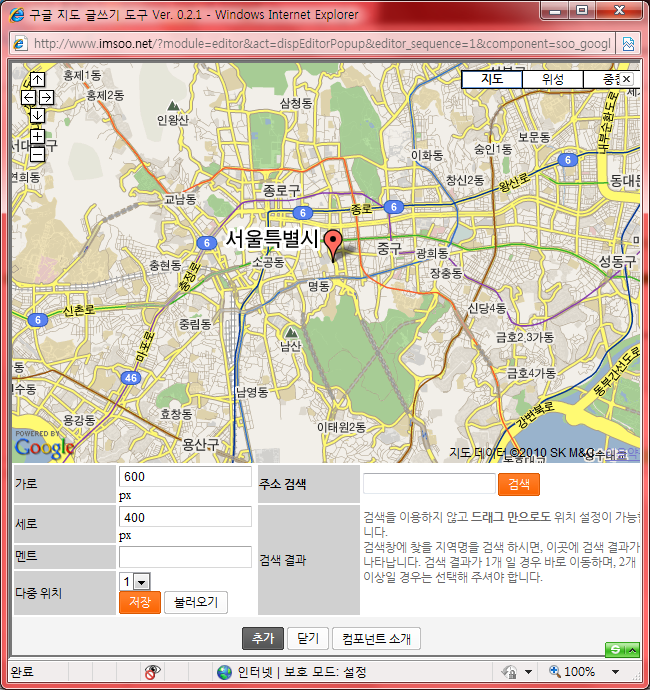Open the compatibility view icon in address bar

628,44
